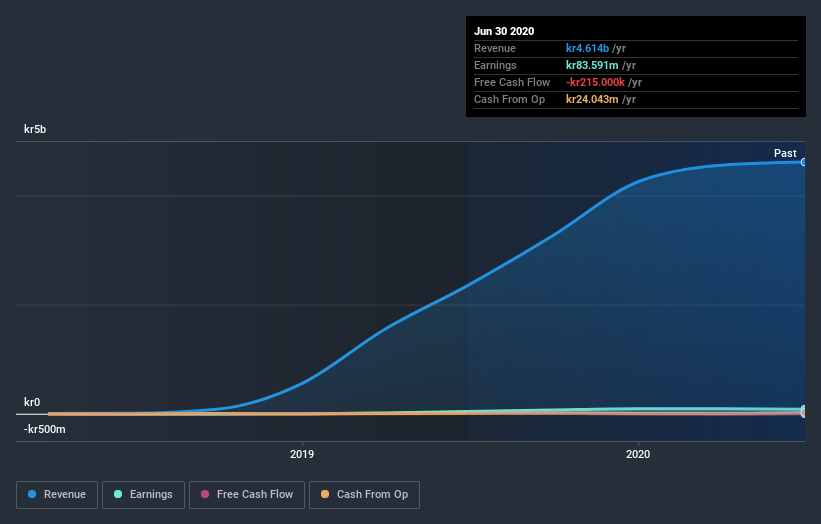Click the blue Revenue legend dot
This screenshot has width=821, height=524.
pyautogui.click(x=32, y=494)
